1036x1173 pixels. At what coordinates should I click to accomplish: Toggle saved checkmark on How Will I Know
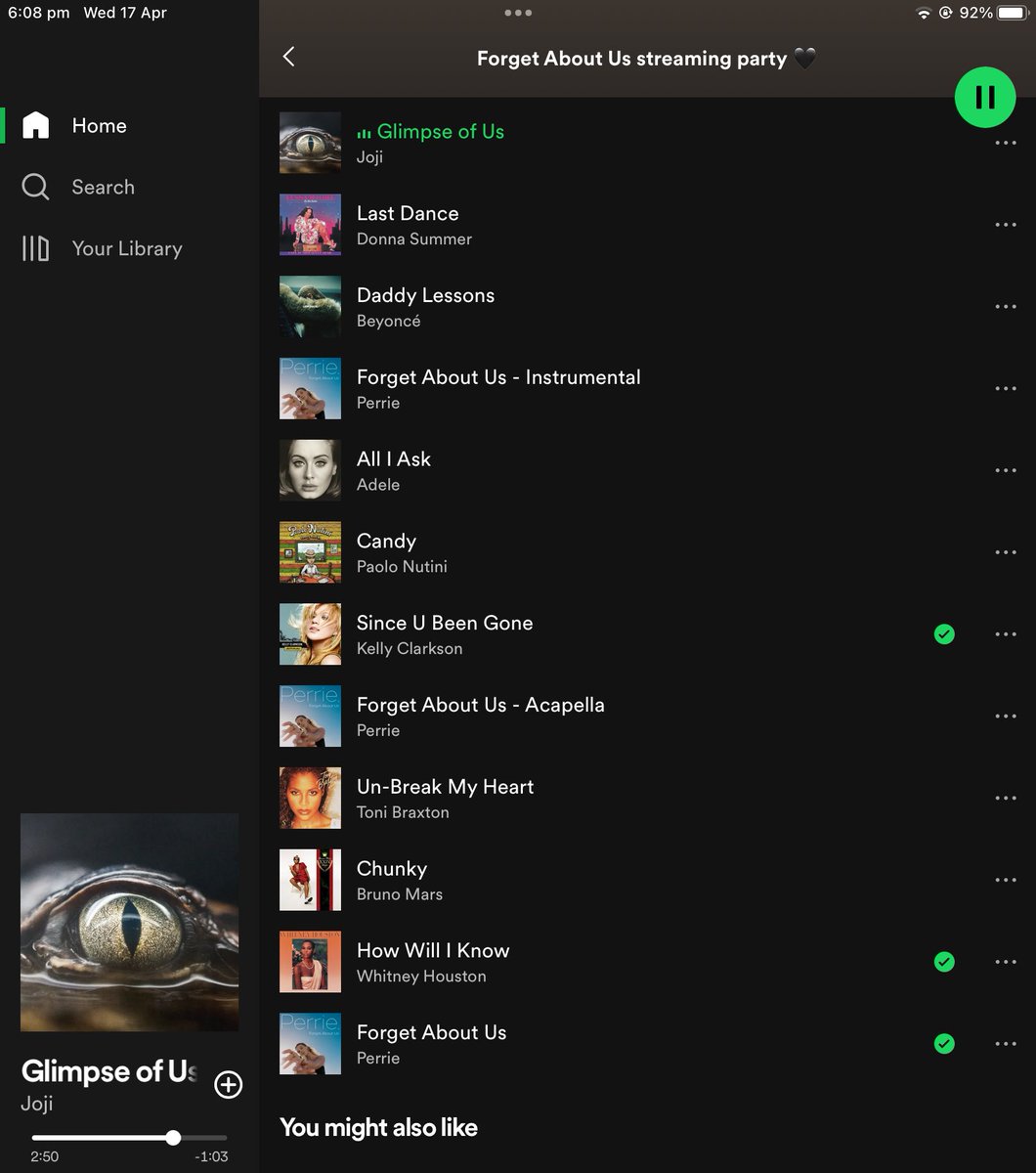click(x=944, y=962)
